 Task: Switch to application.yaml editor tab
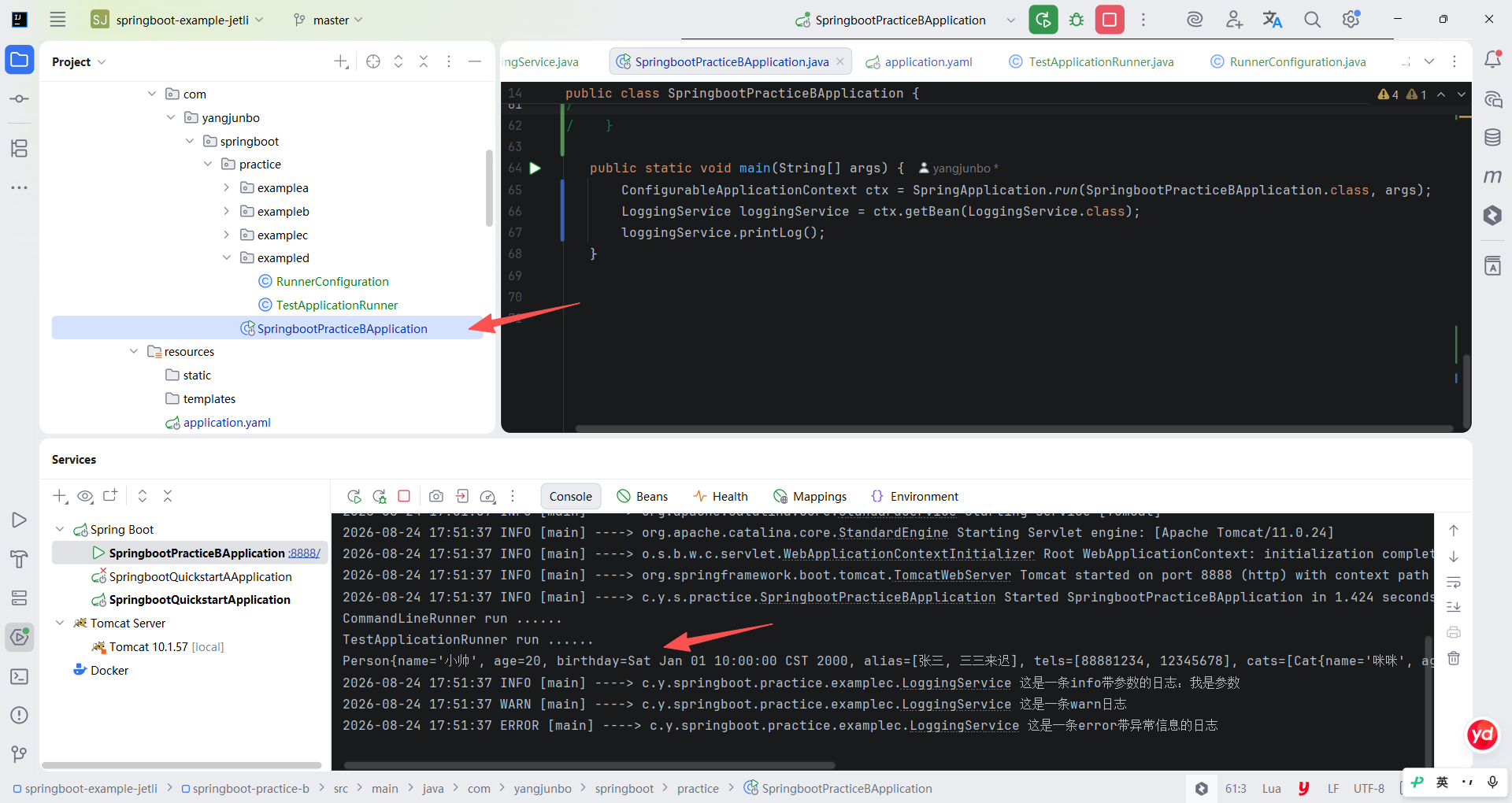(919, 61)
